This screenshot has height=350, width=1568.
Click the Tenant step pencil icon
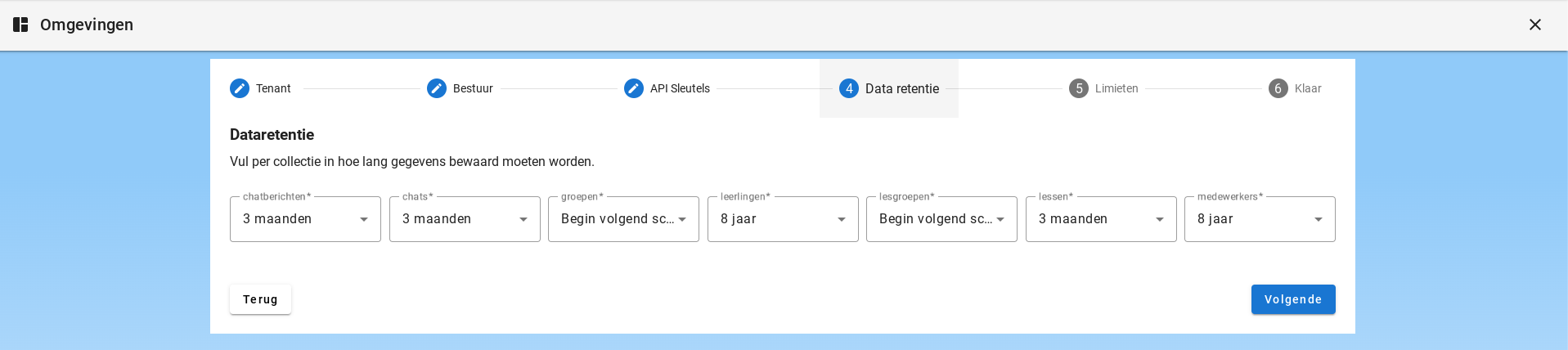click(240, 88)
